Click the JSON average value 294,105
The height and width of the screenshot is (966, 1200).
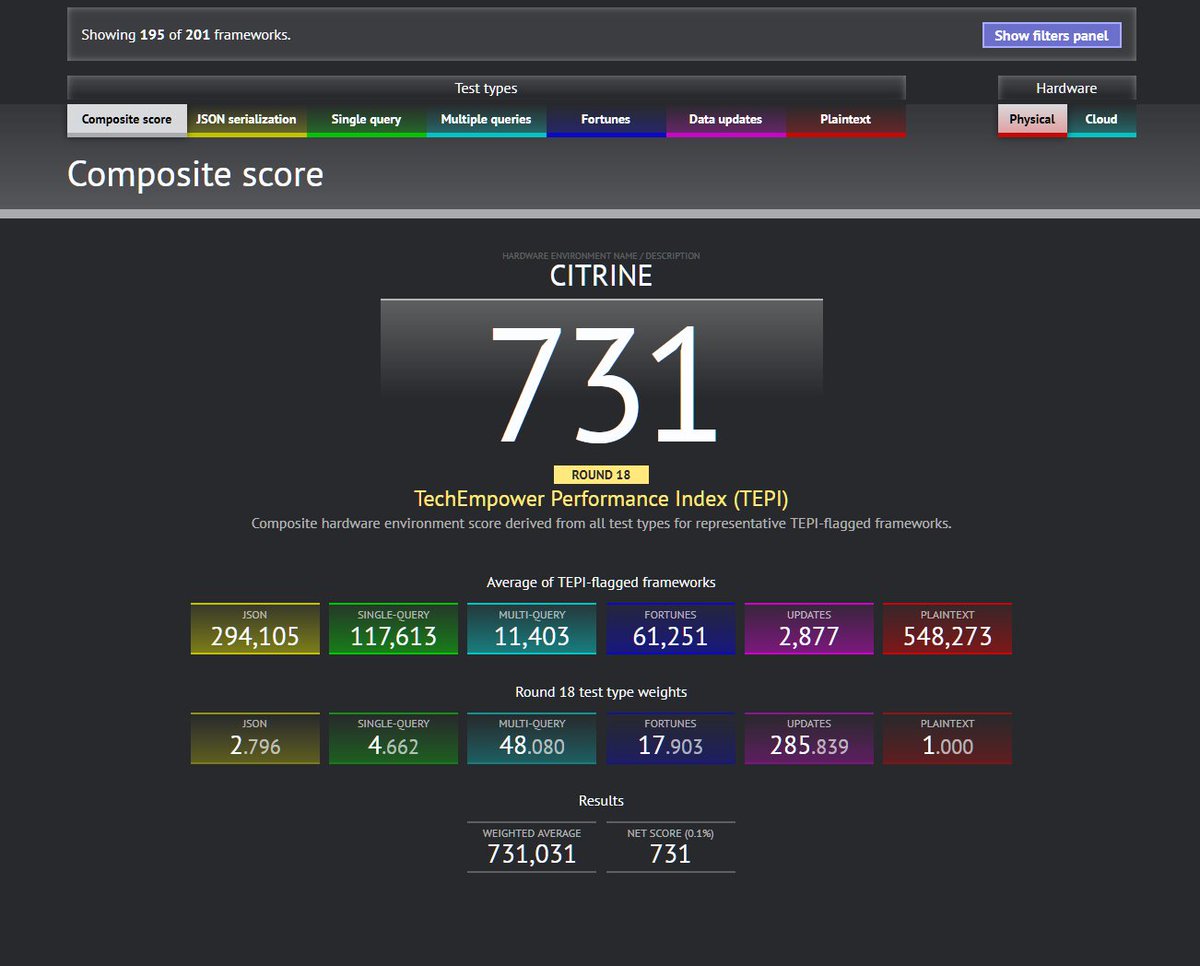[x=255, y=636]
